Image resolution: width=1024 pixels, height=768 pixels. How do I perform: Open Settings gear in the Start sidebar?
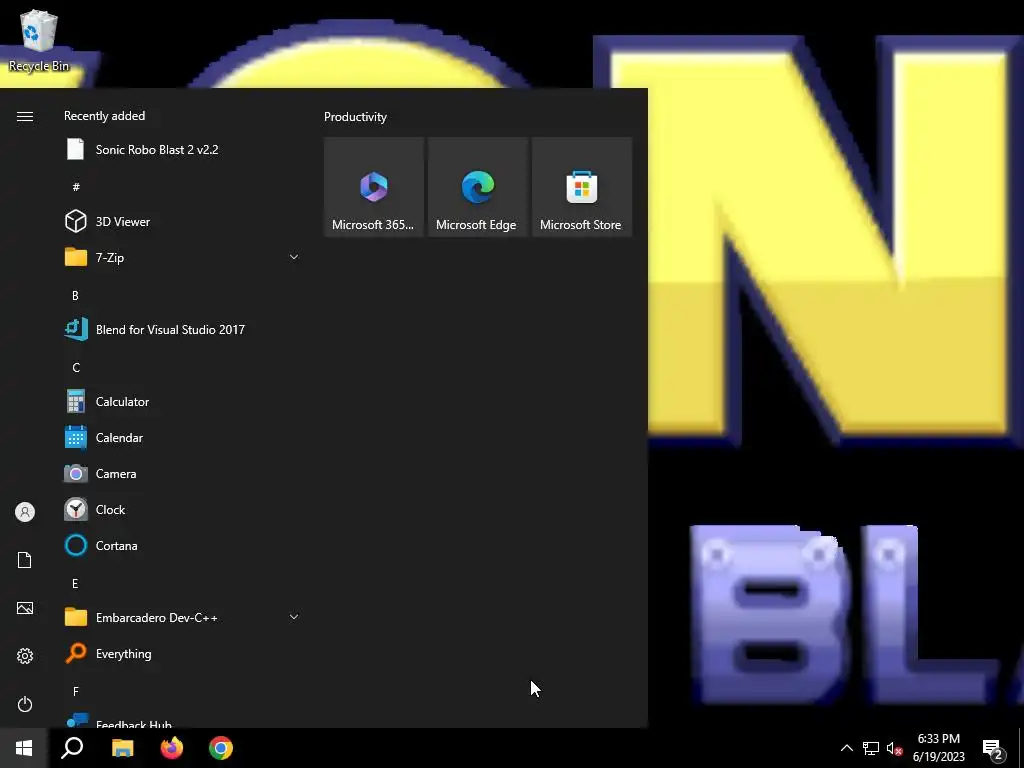tap(25, 656)
